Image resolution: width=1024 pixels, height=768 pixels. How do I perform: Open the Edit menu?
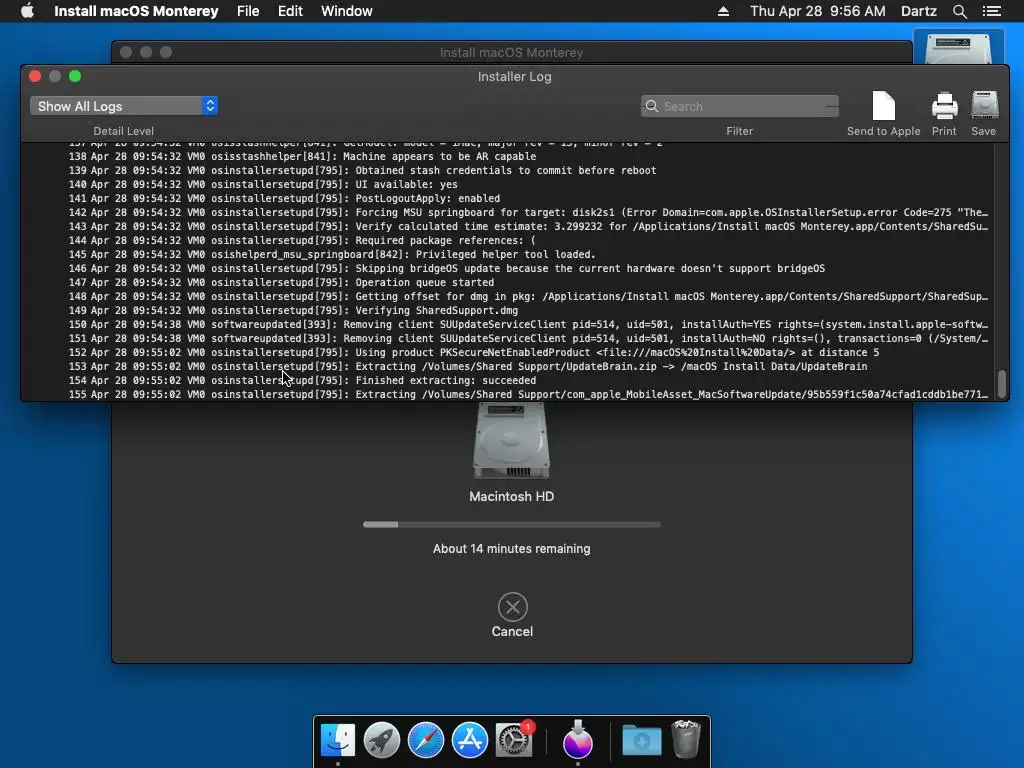coord(290,11)
